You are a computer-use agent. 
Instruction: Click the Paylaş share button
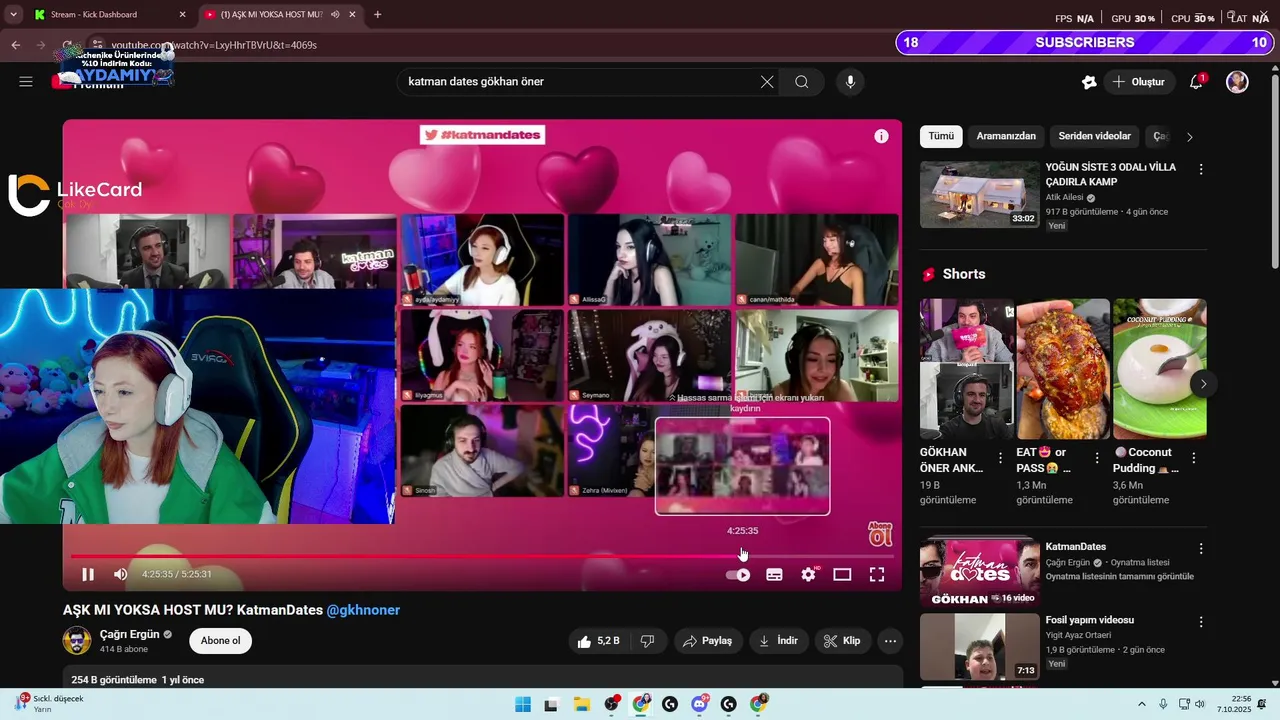[x=707, y=641]
